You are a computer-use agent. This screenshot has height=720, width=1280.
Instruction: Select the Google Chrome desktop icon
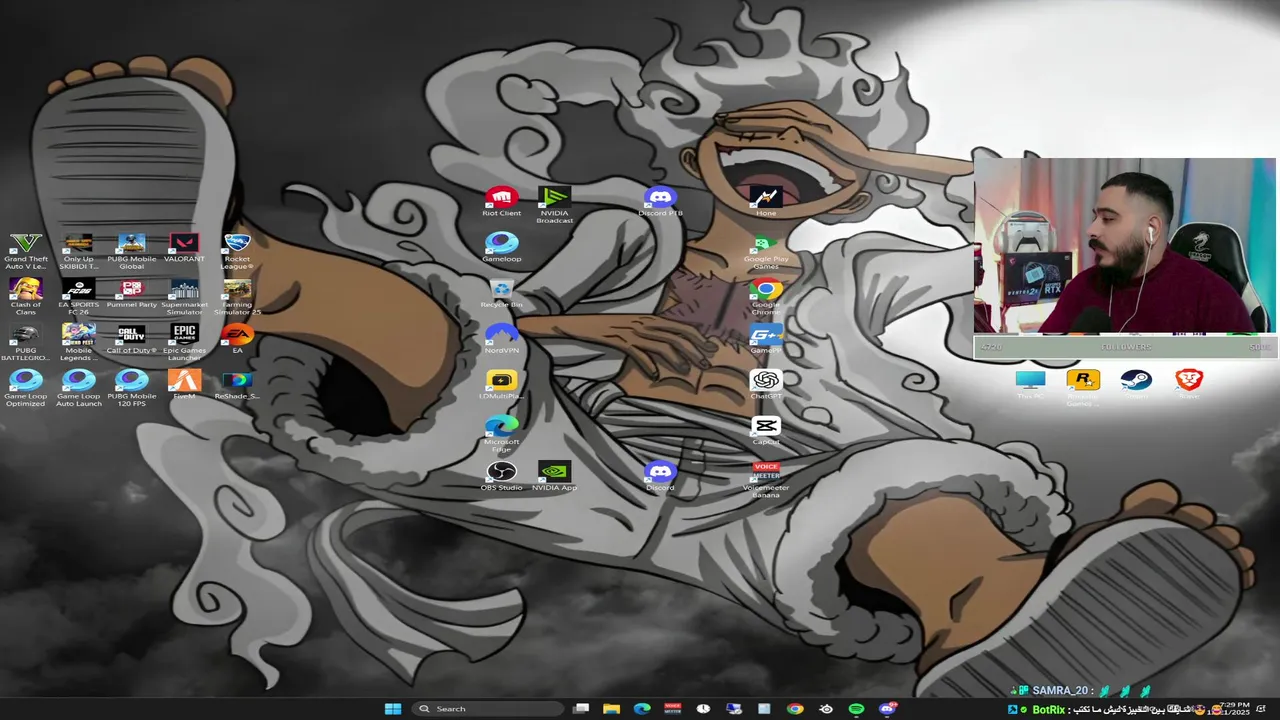coord(766,297)
